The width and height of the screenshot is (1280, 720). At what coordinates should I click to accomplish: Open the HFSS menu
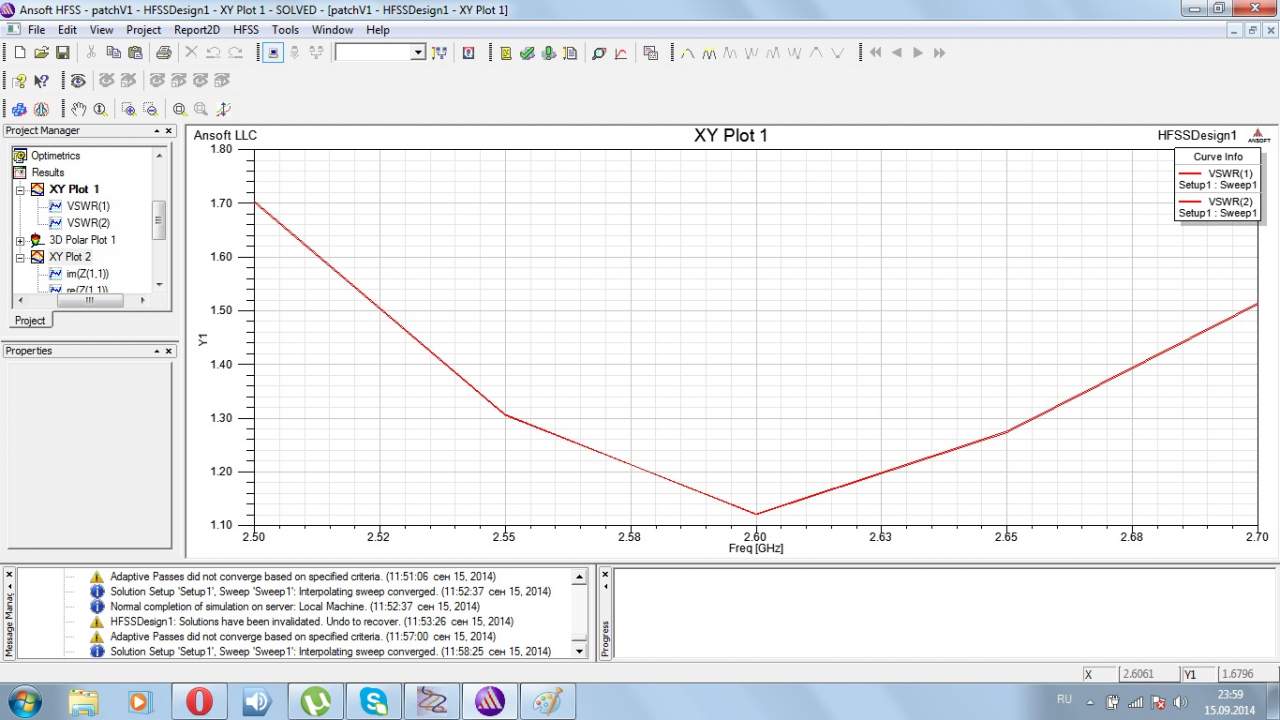[x=245, y=30]
